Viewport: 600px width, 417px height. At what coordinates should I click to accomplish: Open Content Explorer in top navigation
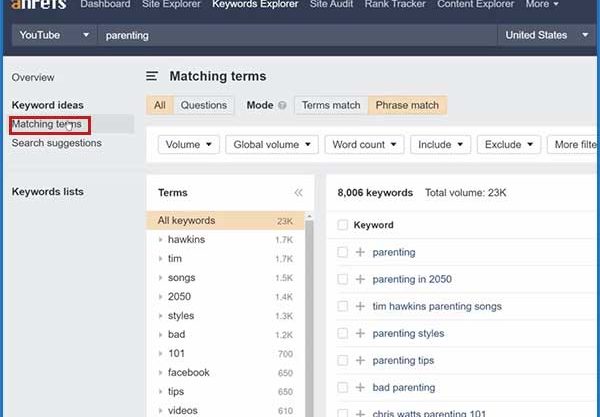point(476,4)
